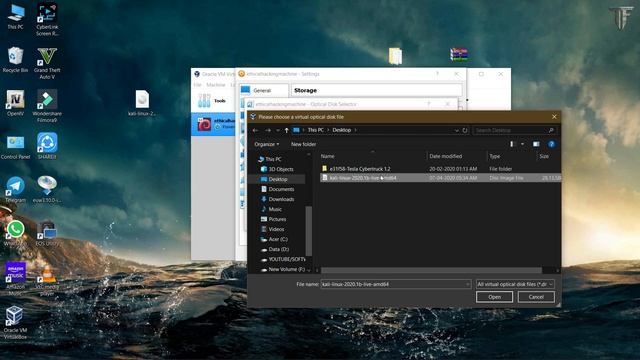Select the kali-linux disc image on the desktop
Image resolution: width=640 pixels, height=360 pixels.
pyautogui.click(x=142, y=103)
